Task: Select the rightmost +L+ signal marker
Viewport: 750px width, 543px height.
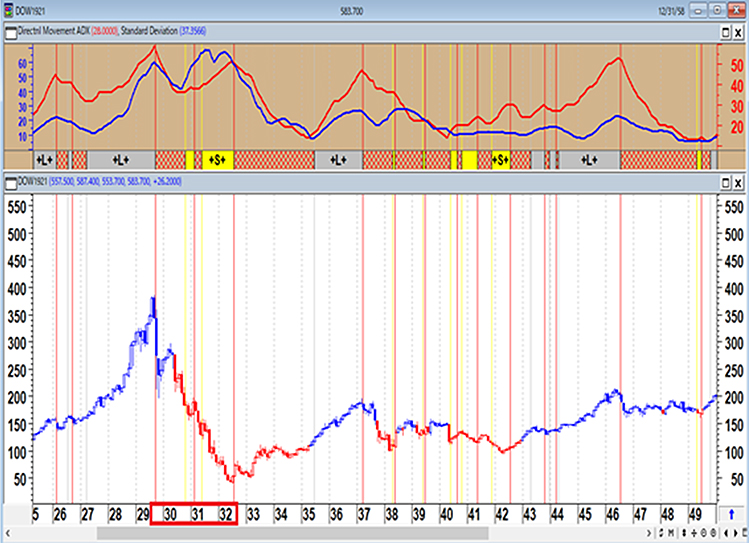Action: tap(589, 160)
